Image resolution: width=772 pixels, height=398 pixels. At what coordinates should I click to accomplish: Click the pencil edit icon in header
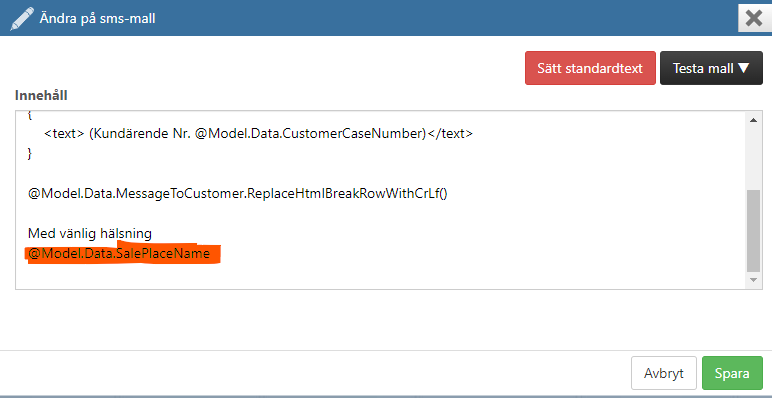(x=22, y=19)
